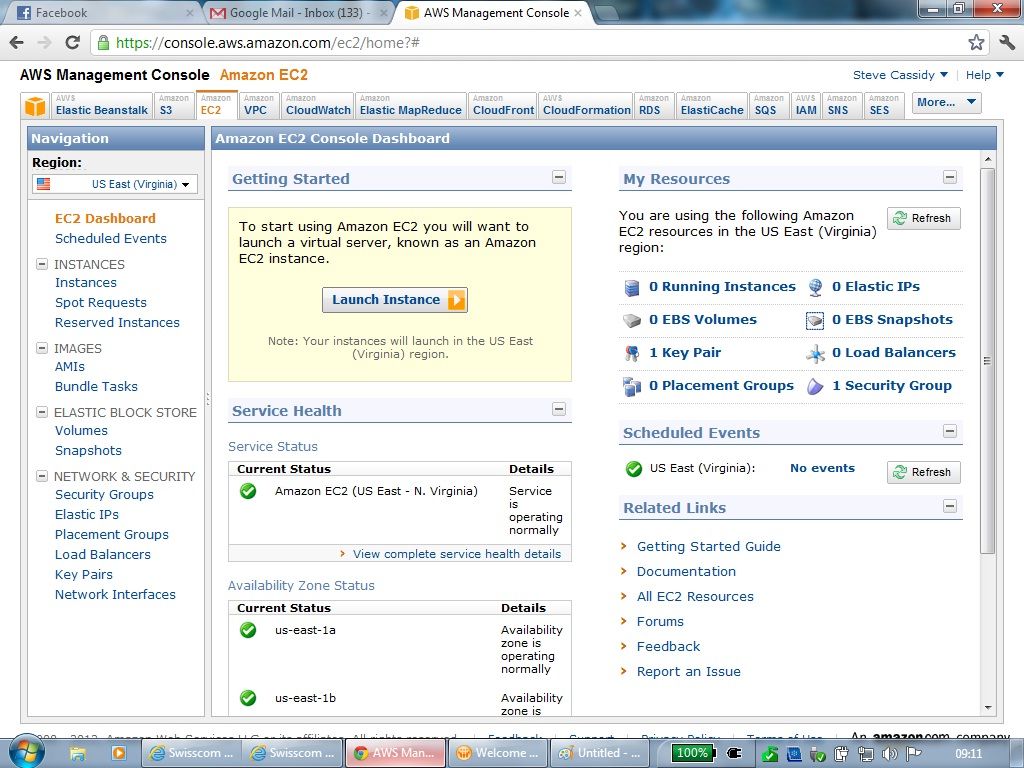Screen dimensions: 1024x768
Task: Click the volume speaker tray icon
Action: (x=889, y=754)
